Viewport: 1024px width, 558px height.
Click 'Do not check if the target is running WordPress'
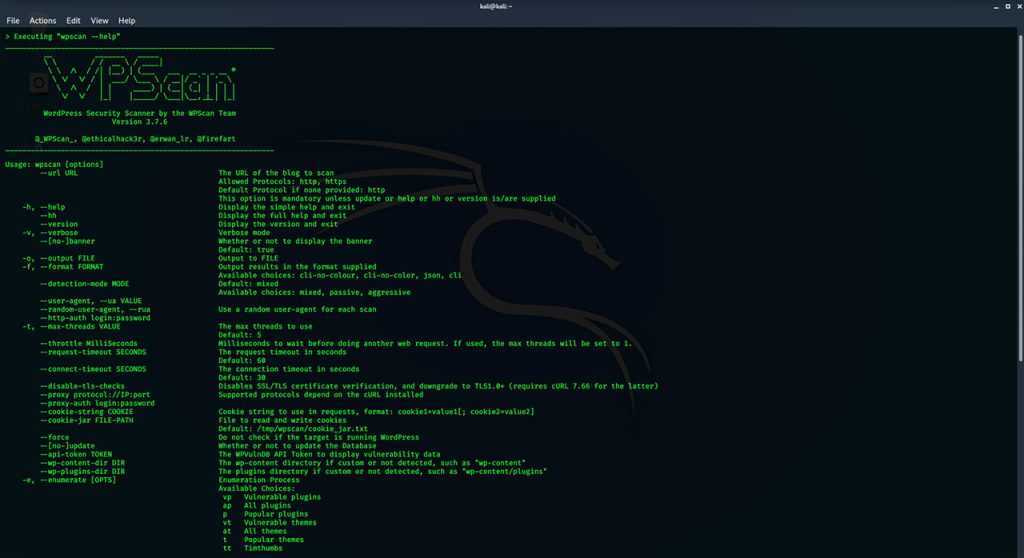tap(319, 436)
